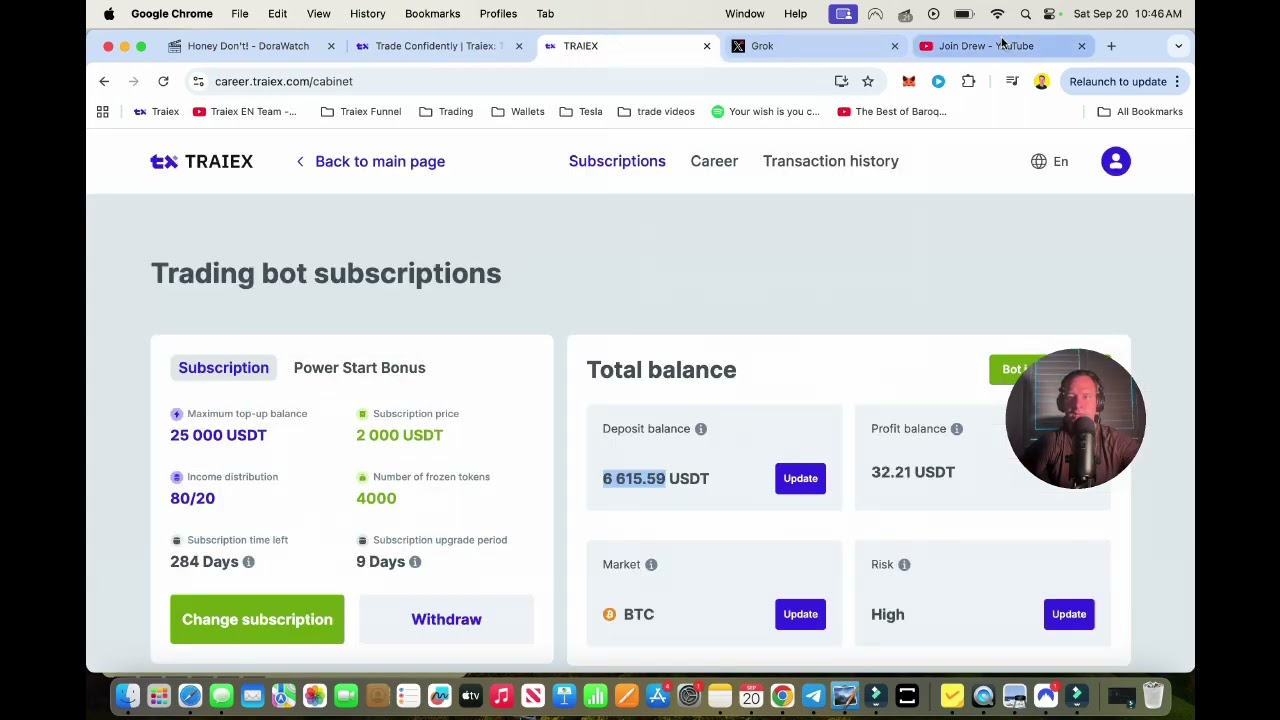Switch to Power Start Bonus tab
1280x720 pixels.
pos(359,367)
